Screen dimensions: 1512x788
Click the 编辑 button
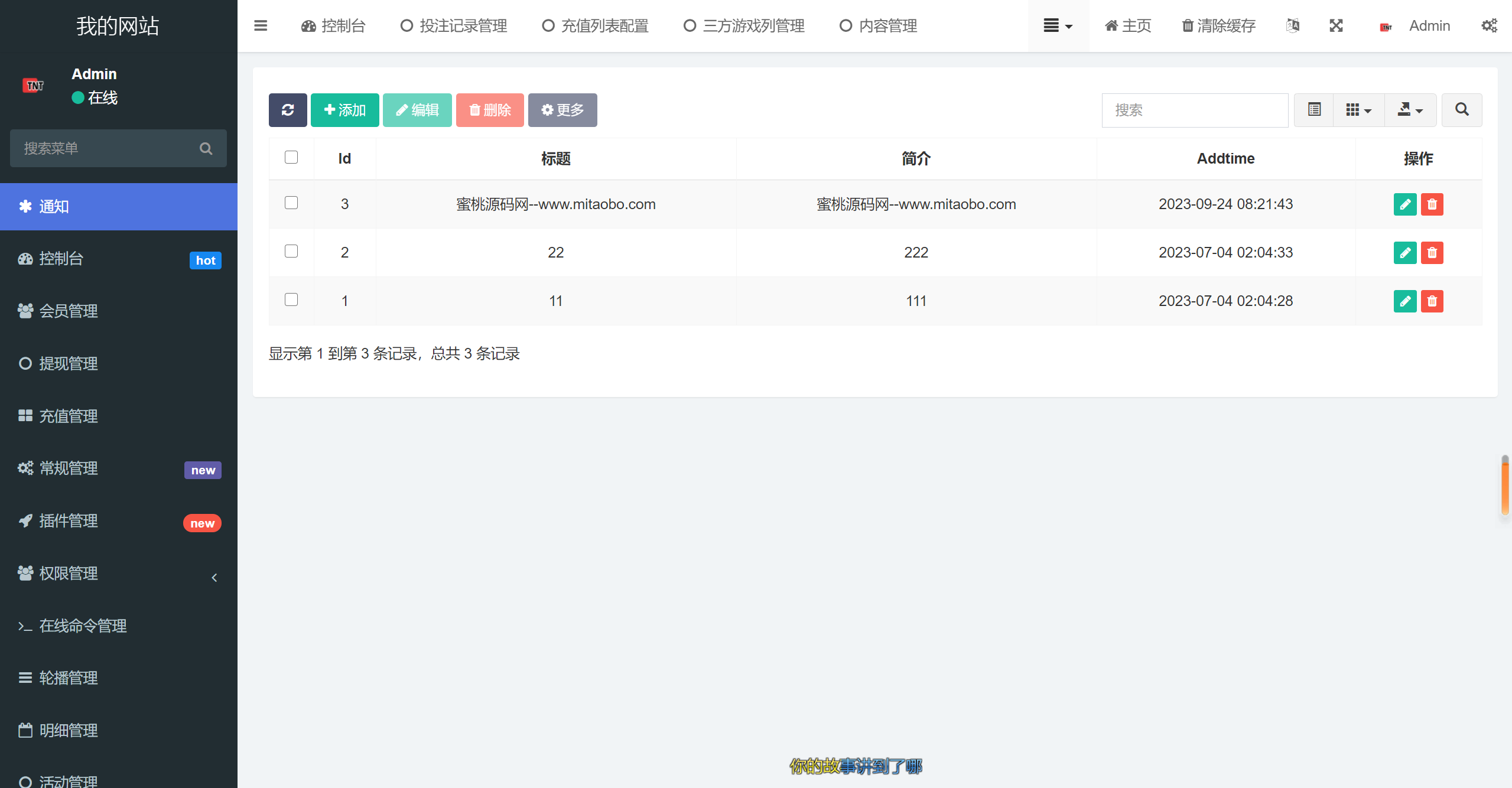click(417, 110)
